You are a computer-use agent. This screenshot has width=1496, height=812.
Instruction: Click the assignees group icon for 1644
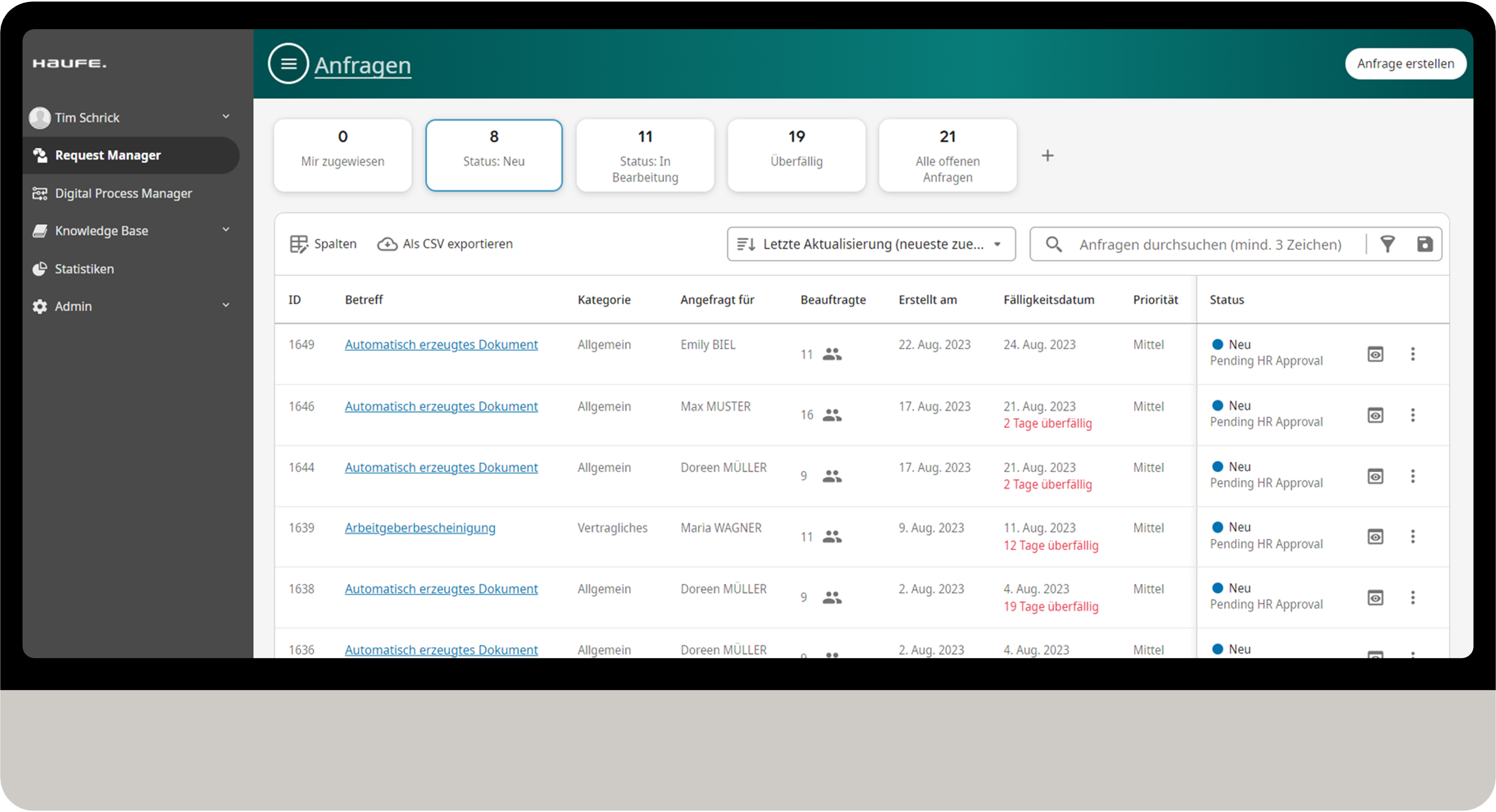pos(832,476)
